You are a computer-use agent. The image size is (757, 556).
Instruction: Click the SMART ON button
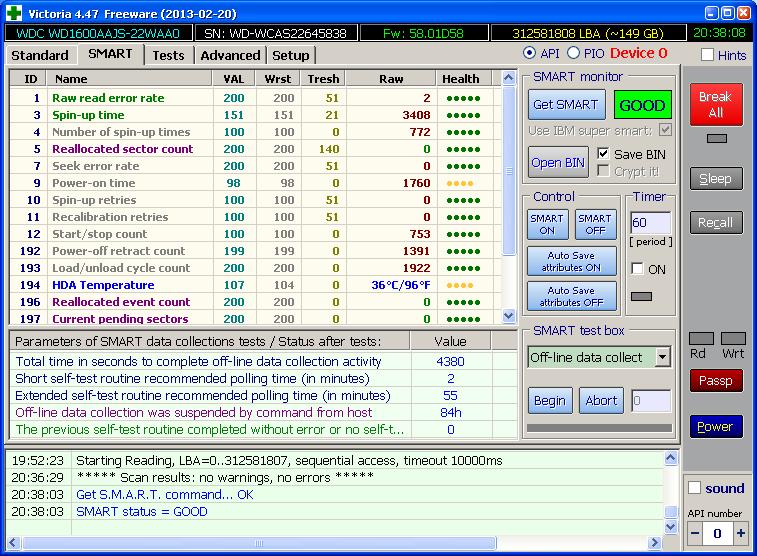(x=547, y=224)
